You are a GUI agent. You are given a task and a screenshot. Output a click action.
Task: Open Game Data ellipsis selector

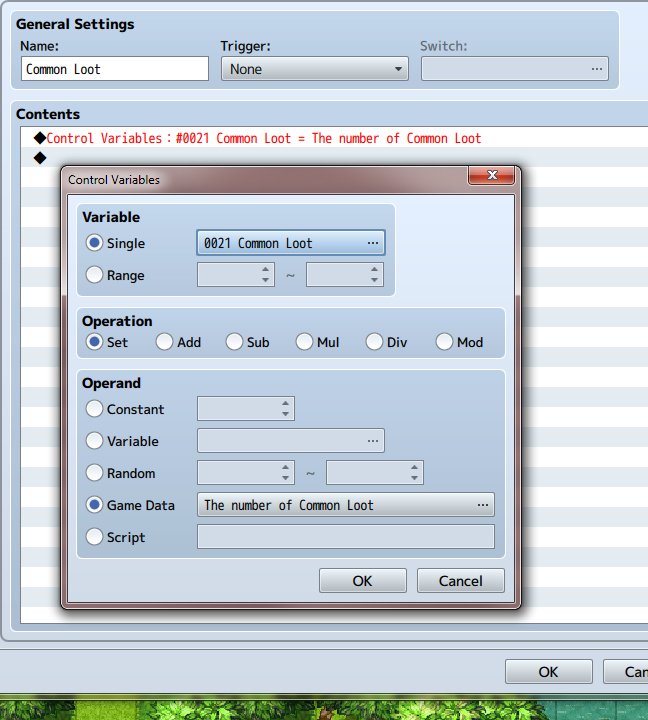482,505
